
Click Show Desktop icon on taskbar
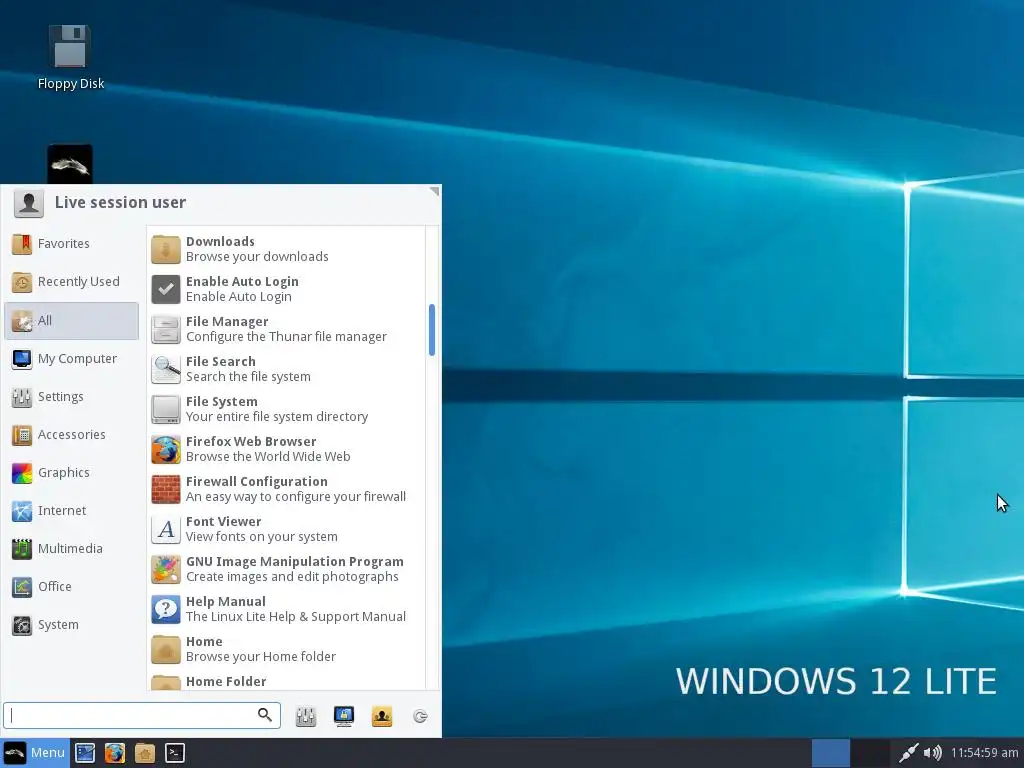[85, 753]
